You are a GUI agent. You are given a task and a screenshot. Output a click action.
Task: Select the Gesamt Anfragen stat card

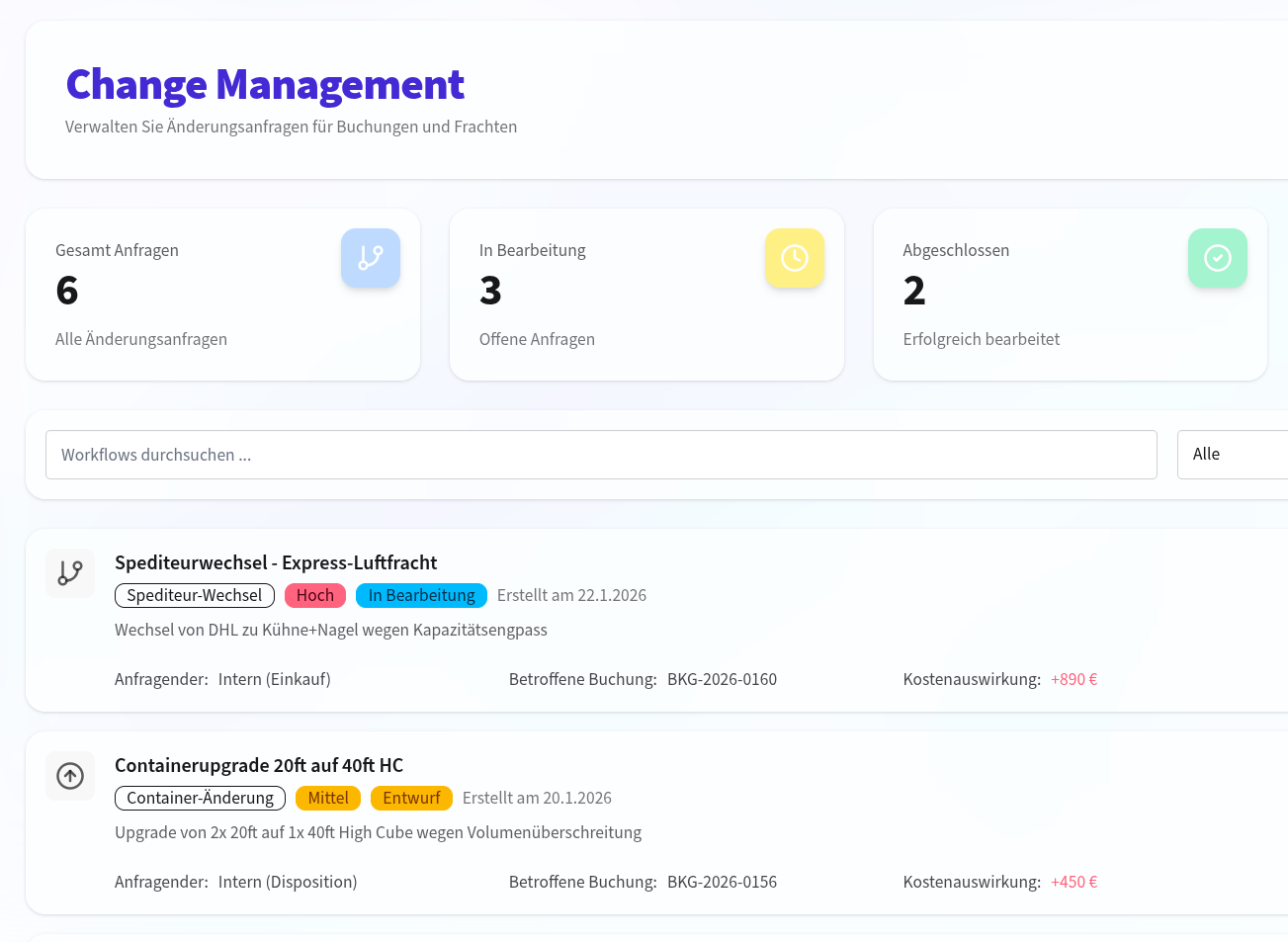point(222,294)
